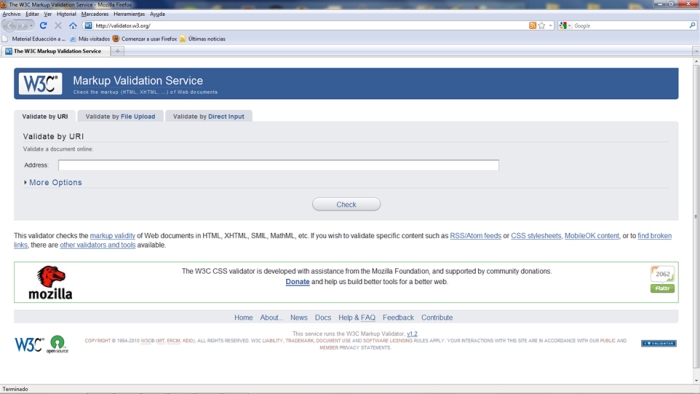
Task: Open the Historial menu
Action: pos(67,14)
